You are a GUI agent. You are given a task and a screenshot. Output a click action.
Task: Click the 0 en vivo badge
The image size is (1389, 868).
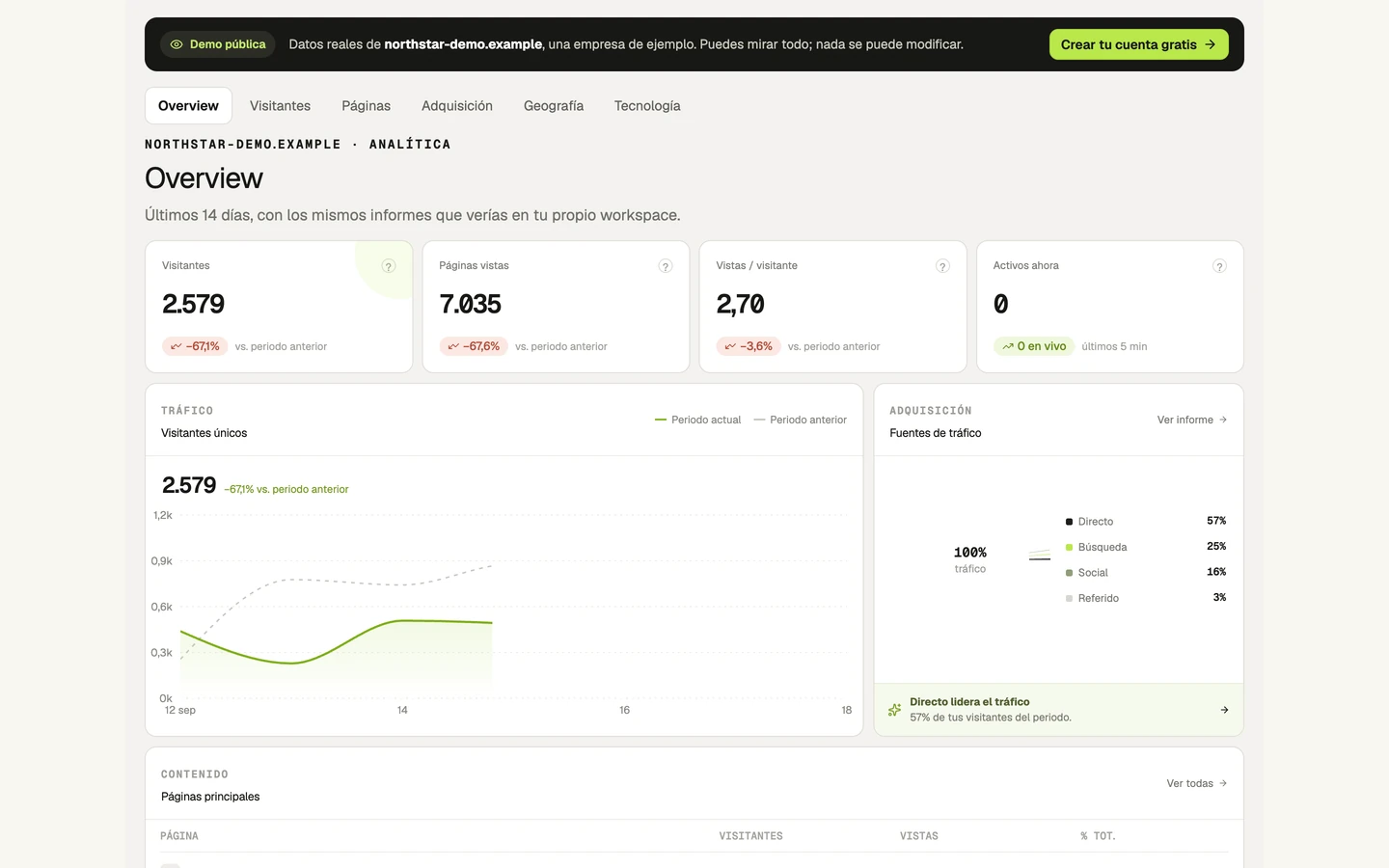(1034, 346)
